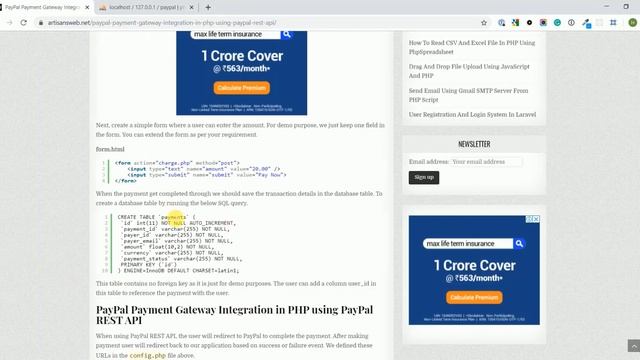This screenshot has height=360, width=640.
Task: Open Drag And Drop File Upload link
Action: (469, 71)
